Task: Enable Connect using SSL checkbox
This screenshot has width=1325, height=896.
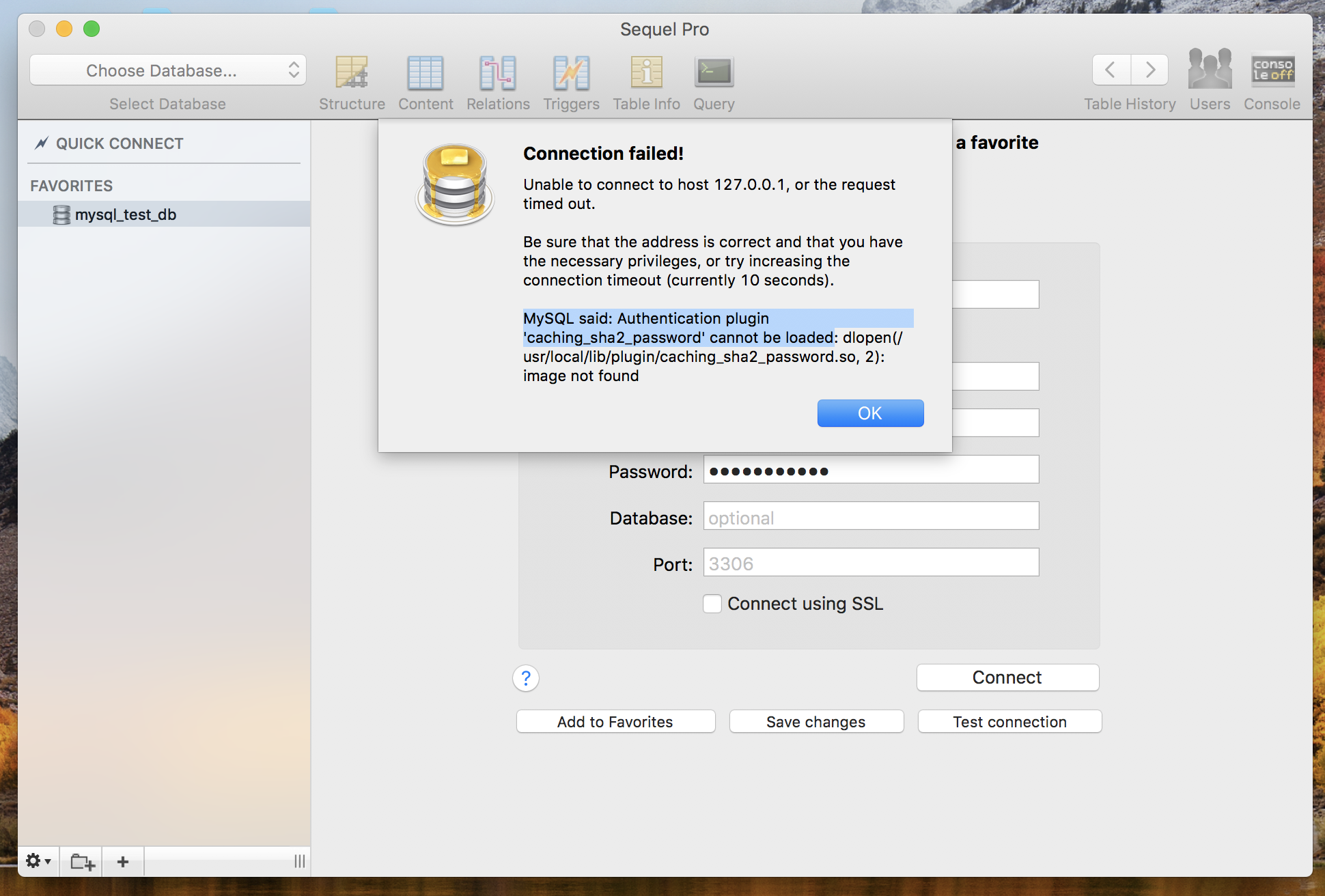Action: tap(712, 604)
